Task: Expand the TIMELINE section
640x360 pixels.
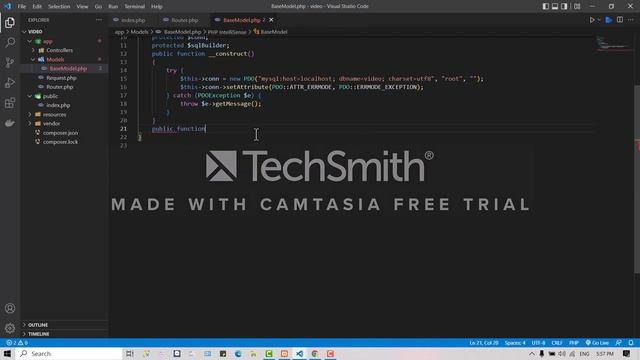Action: click(64, 334)
